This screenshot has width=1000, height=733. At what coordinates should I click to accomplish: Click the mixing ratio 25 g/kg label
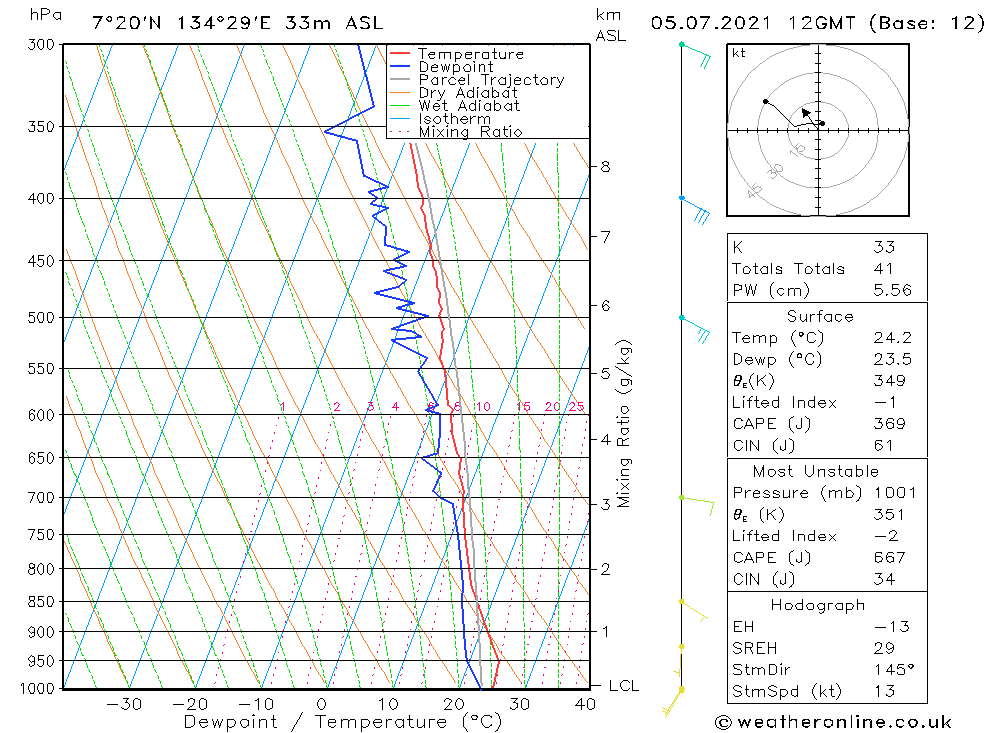(x=577, y=406)
